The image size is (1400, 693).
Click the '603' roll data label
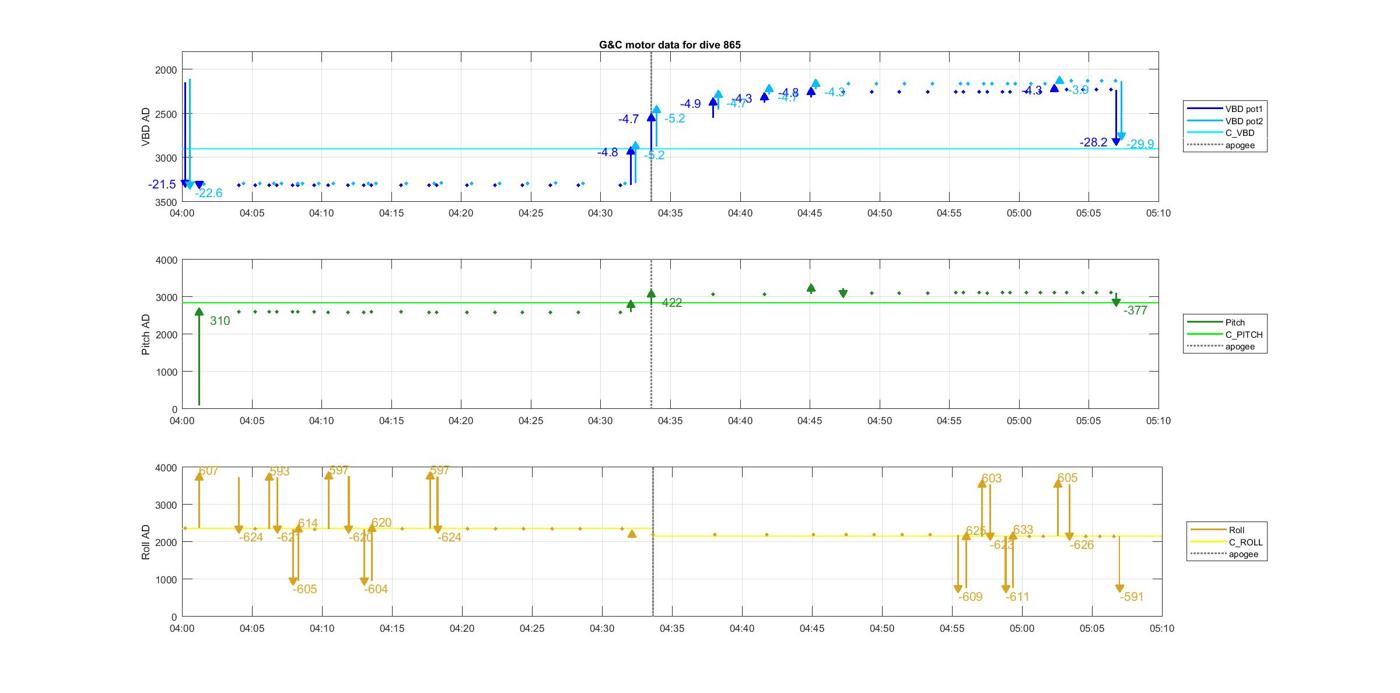tap(991, 479)
